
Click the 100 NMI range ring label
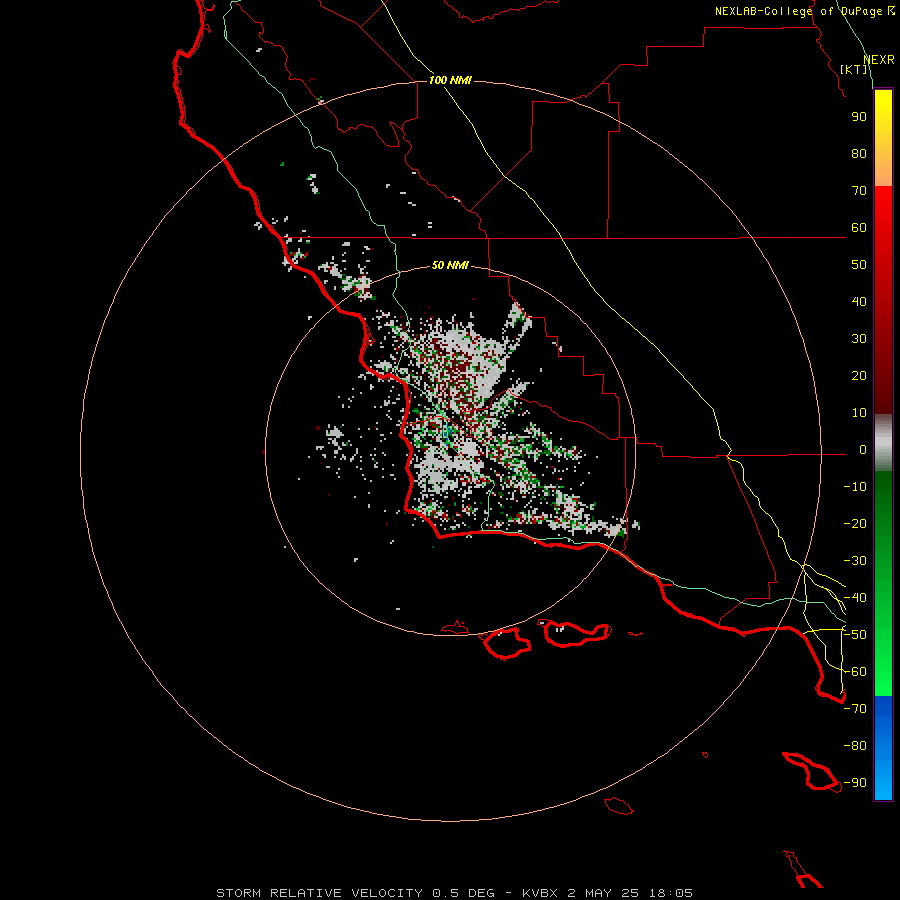450,80
